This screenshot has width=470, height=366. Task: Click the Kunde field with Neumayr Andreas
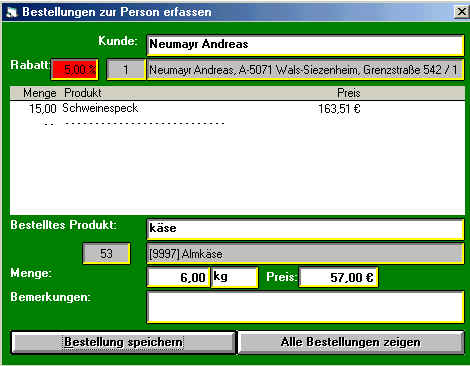[x=305, y=45]
